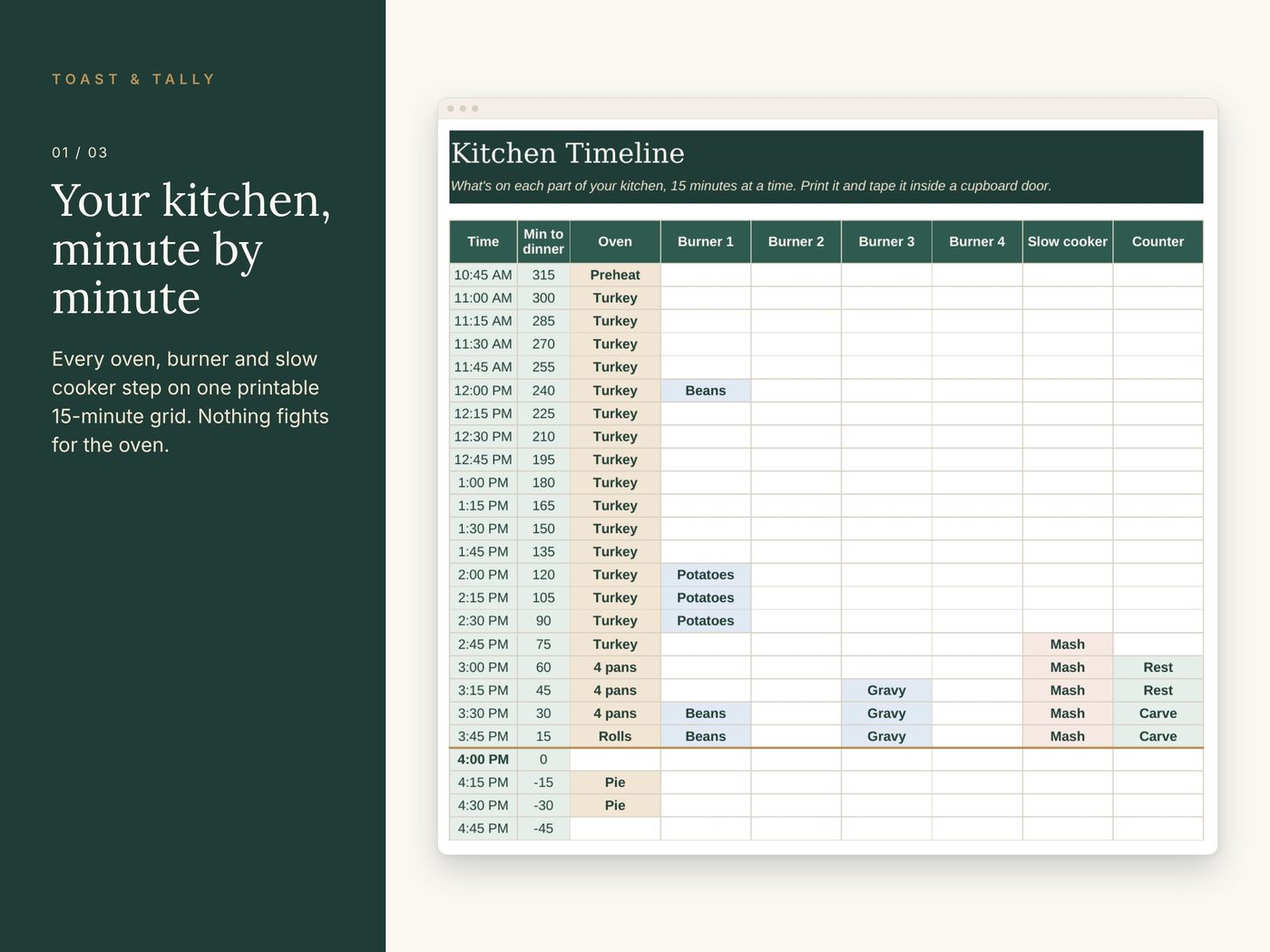Select the Turkey cell at 11:00 AM
Screen dimensions: 1270x952
tap(615, 298)
